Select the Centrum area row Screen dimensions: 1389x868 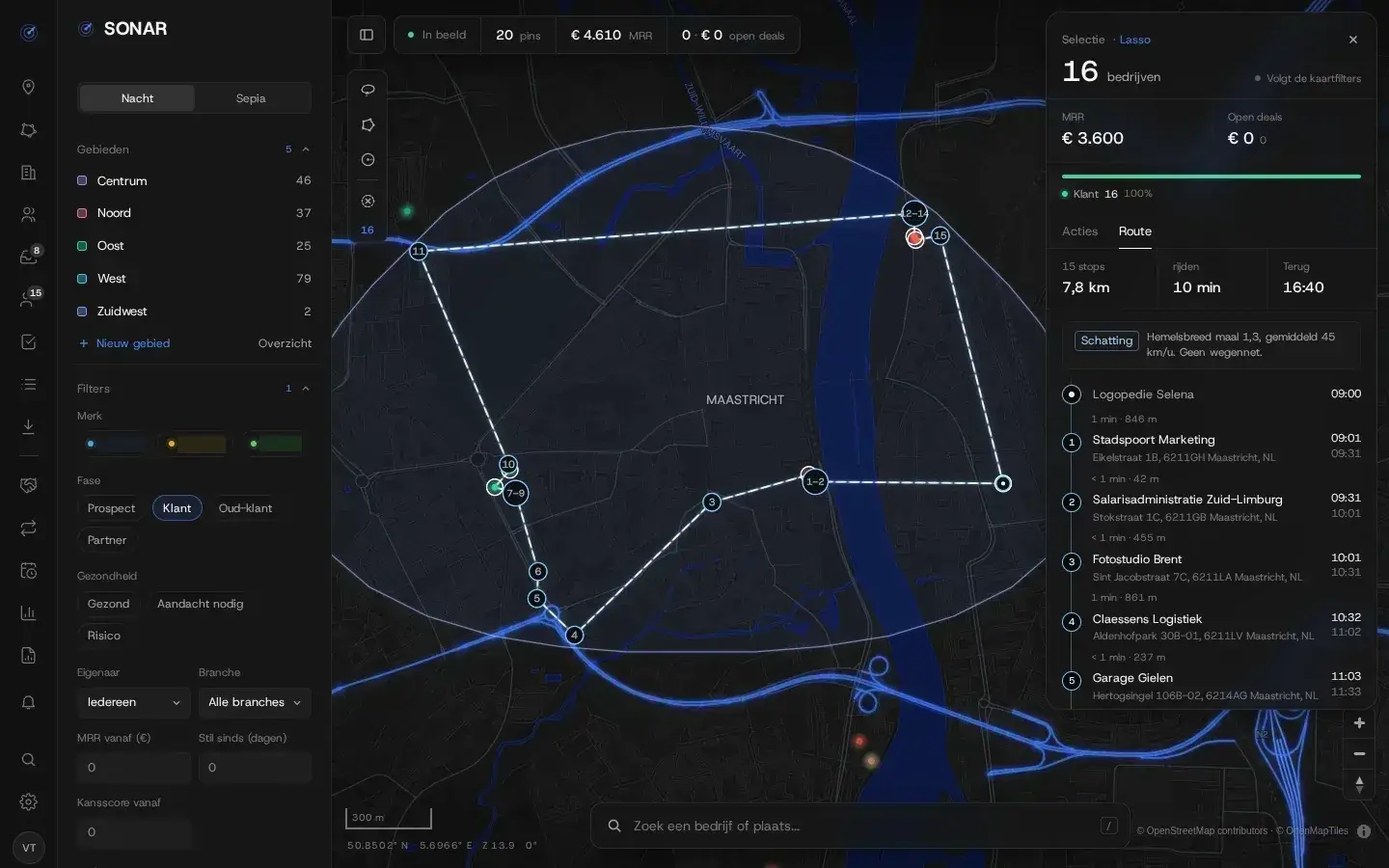[194, 180]
